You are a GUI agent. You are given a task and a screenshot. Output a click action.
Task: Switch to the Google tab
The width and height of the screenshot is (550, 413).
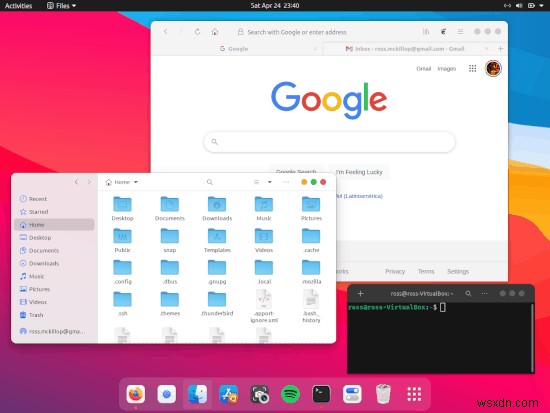(234, 49)
